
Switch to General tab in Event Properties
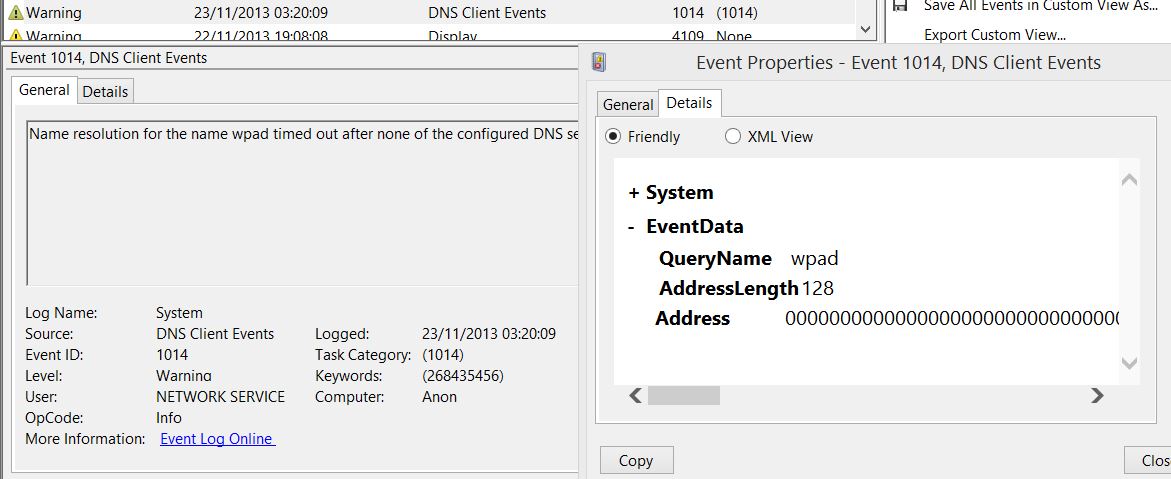pos(628,104)
